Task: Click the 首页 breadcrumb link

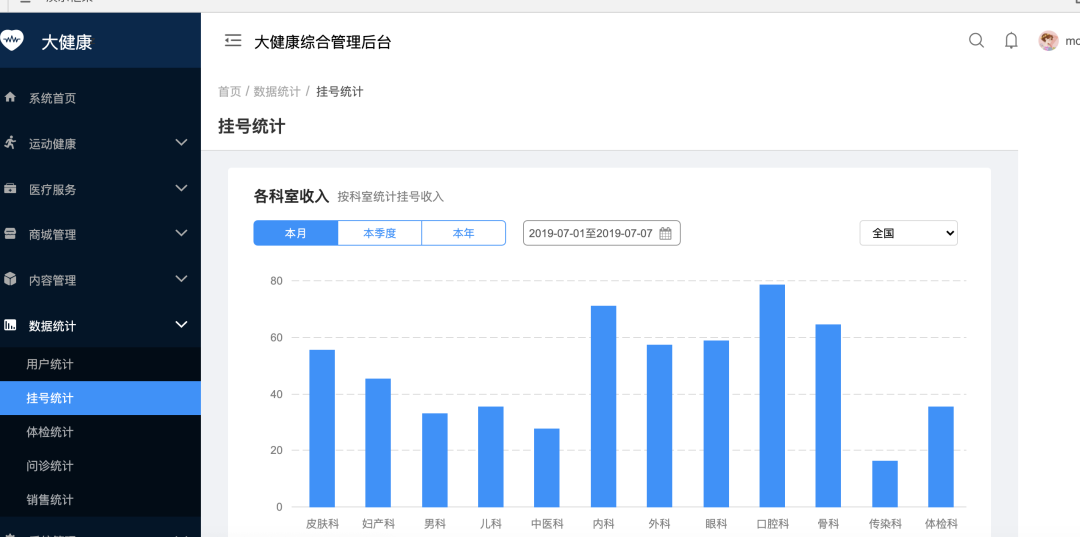Action: point(229,92)
